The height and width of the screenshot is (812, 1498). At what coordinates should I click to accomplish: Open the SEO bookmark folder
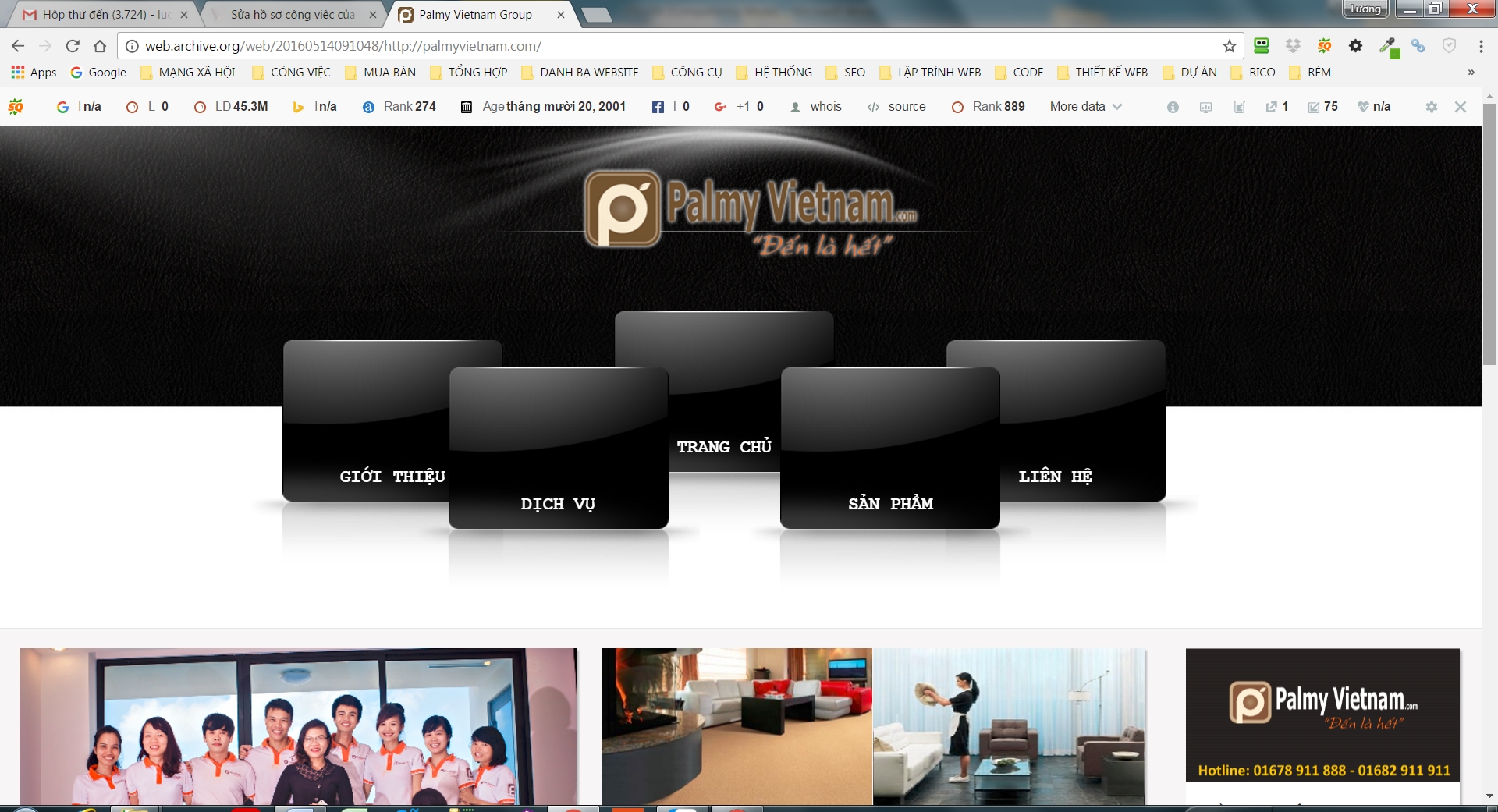846,73
